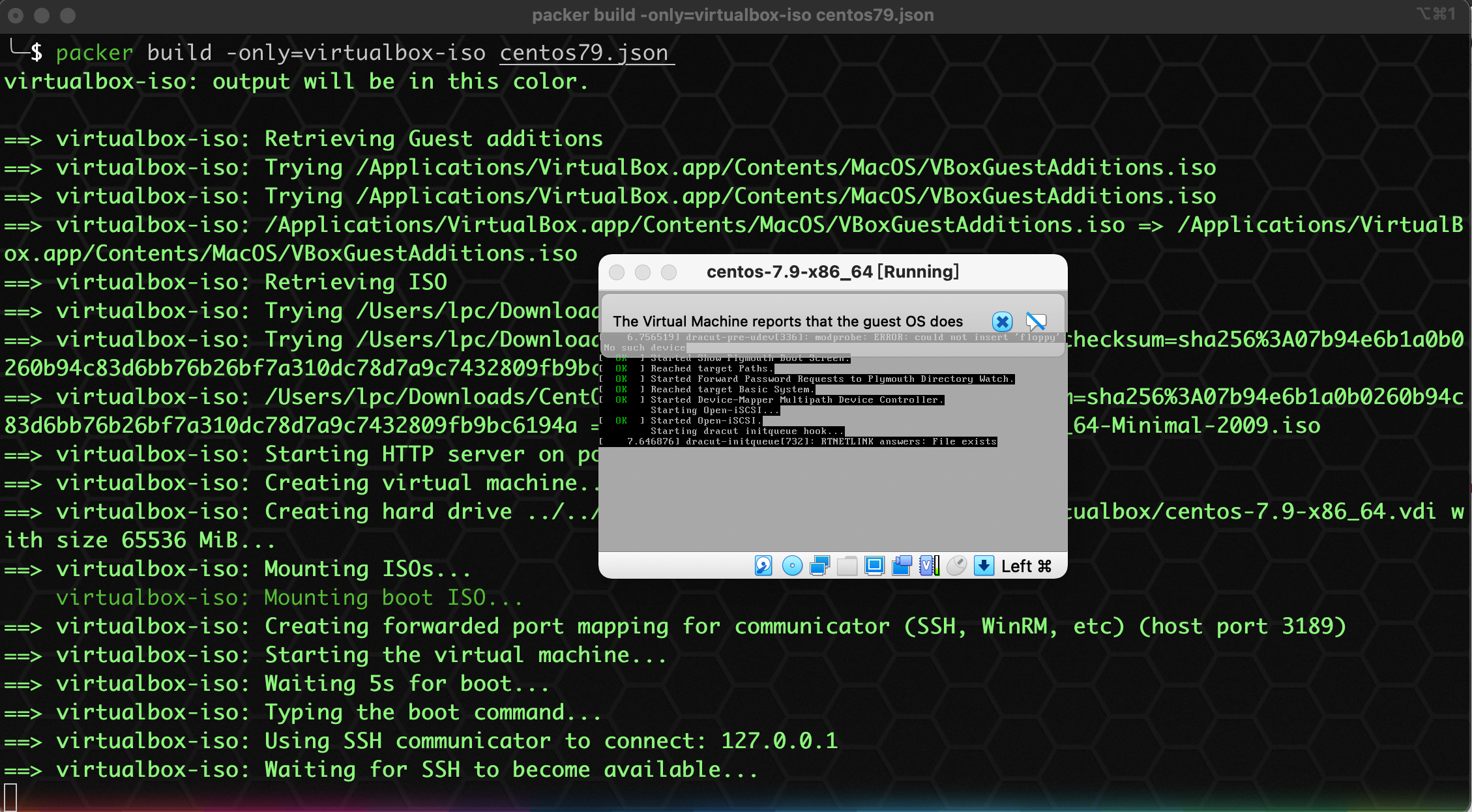
Task: Click the recording/video capture indicator icon
Action: (902, 566)
